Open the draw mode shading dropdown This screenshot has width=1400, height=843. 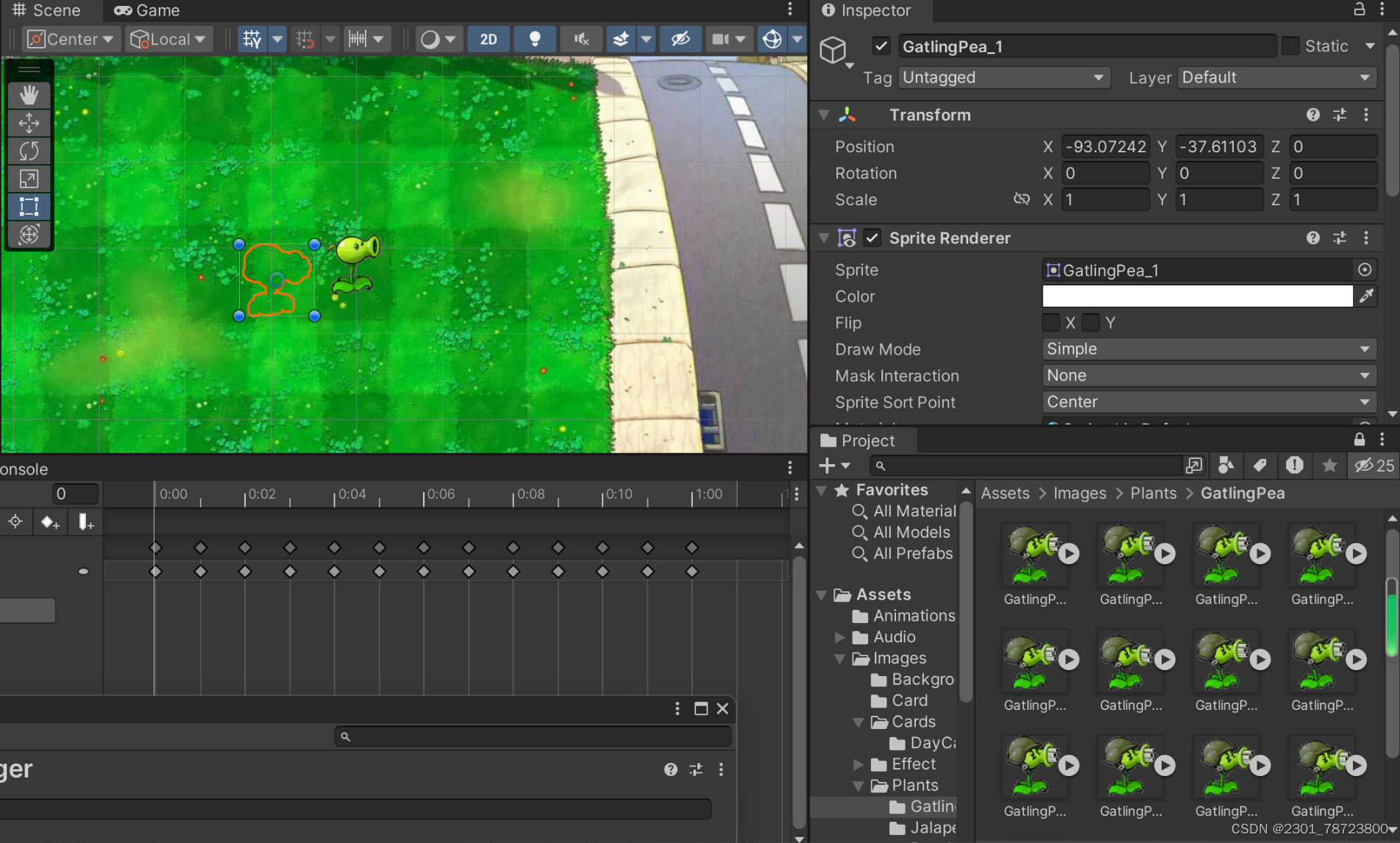point(438,39)
